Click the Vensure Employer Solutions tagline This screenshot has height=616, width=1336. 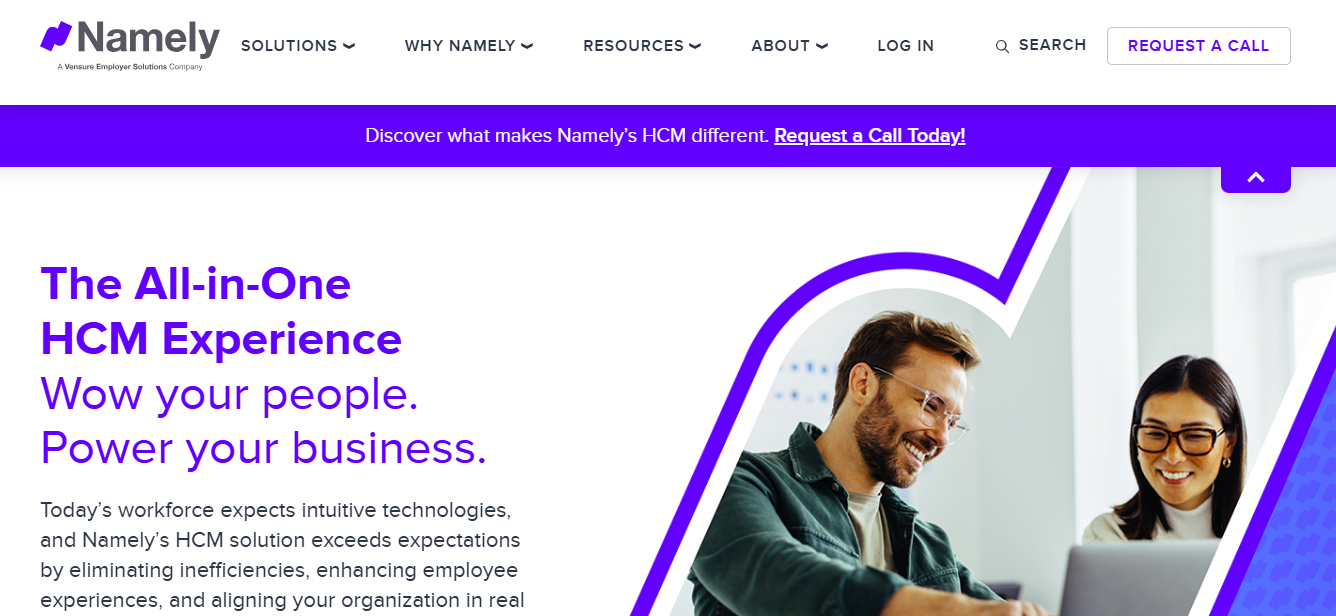coord(130,67)
